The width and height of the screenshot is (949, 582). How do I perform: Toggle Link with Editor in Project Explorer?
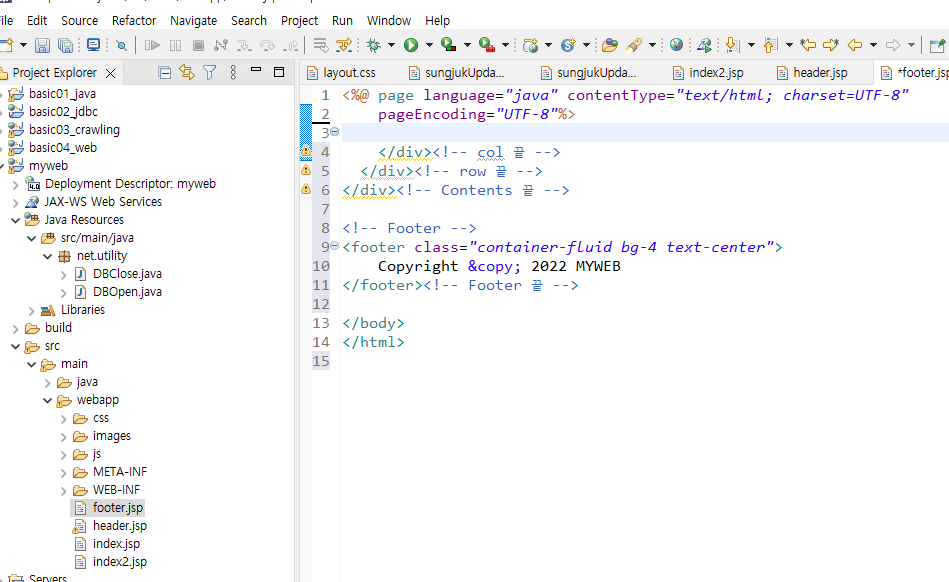(187, 73)
